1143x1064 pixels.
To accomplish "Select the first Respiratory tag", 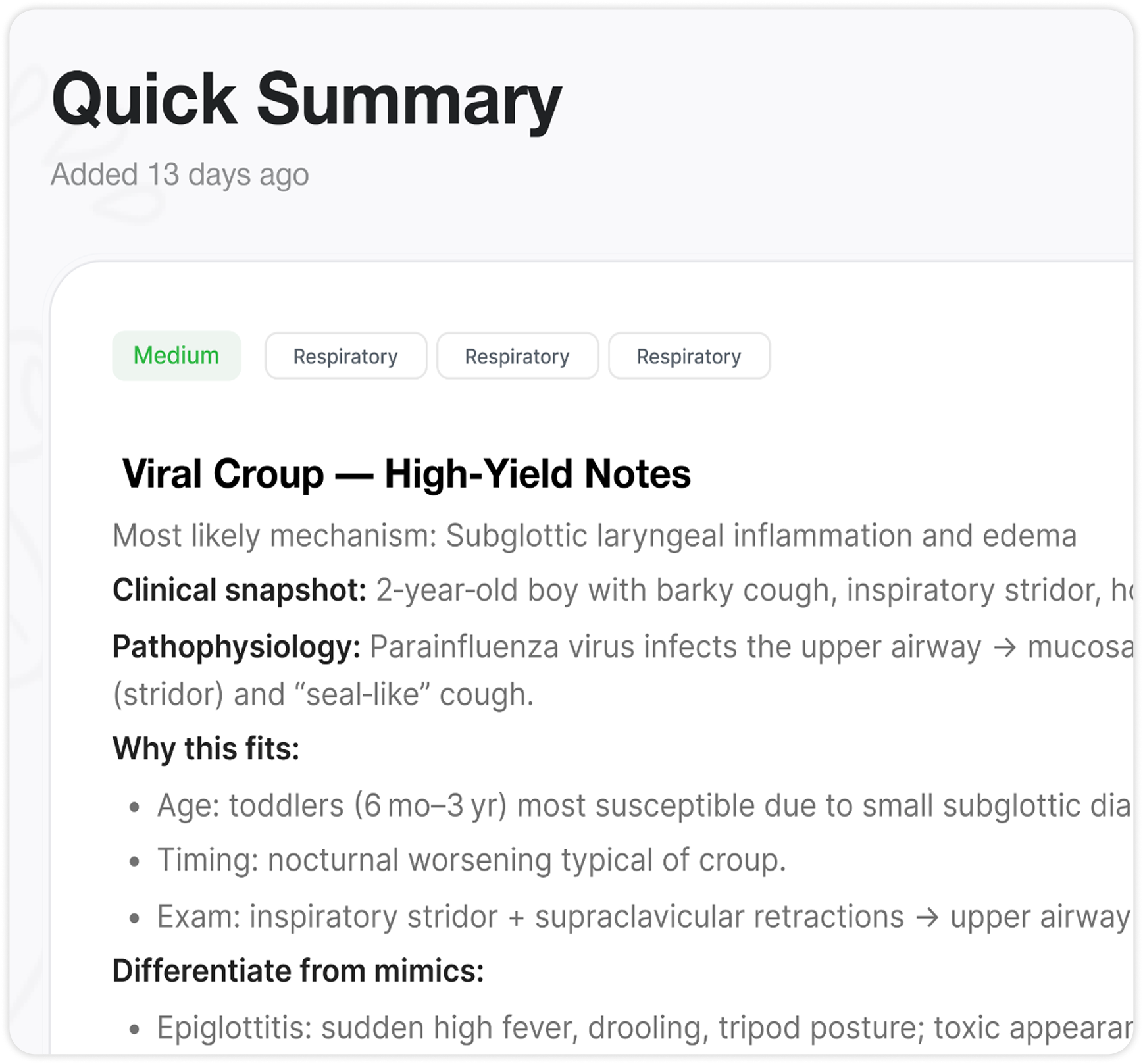I will [x=345, y=356].
